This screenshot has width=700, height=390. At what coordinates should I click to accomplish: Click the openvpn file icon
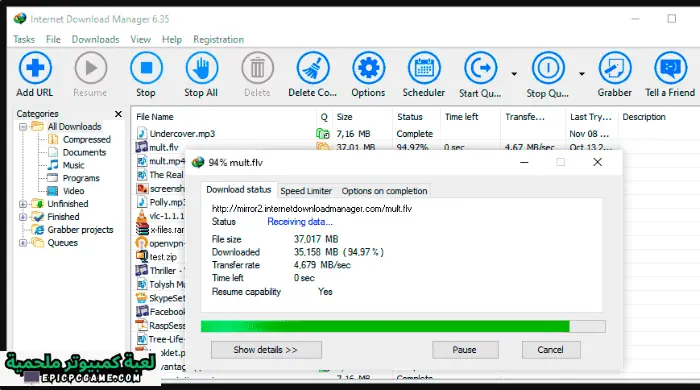pos(142,243)
